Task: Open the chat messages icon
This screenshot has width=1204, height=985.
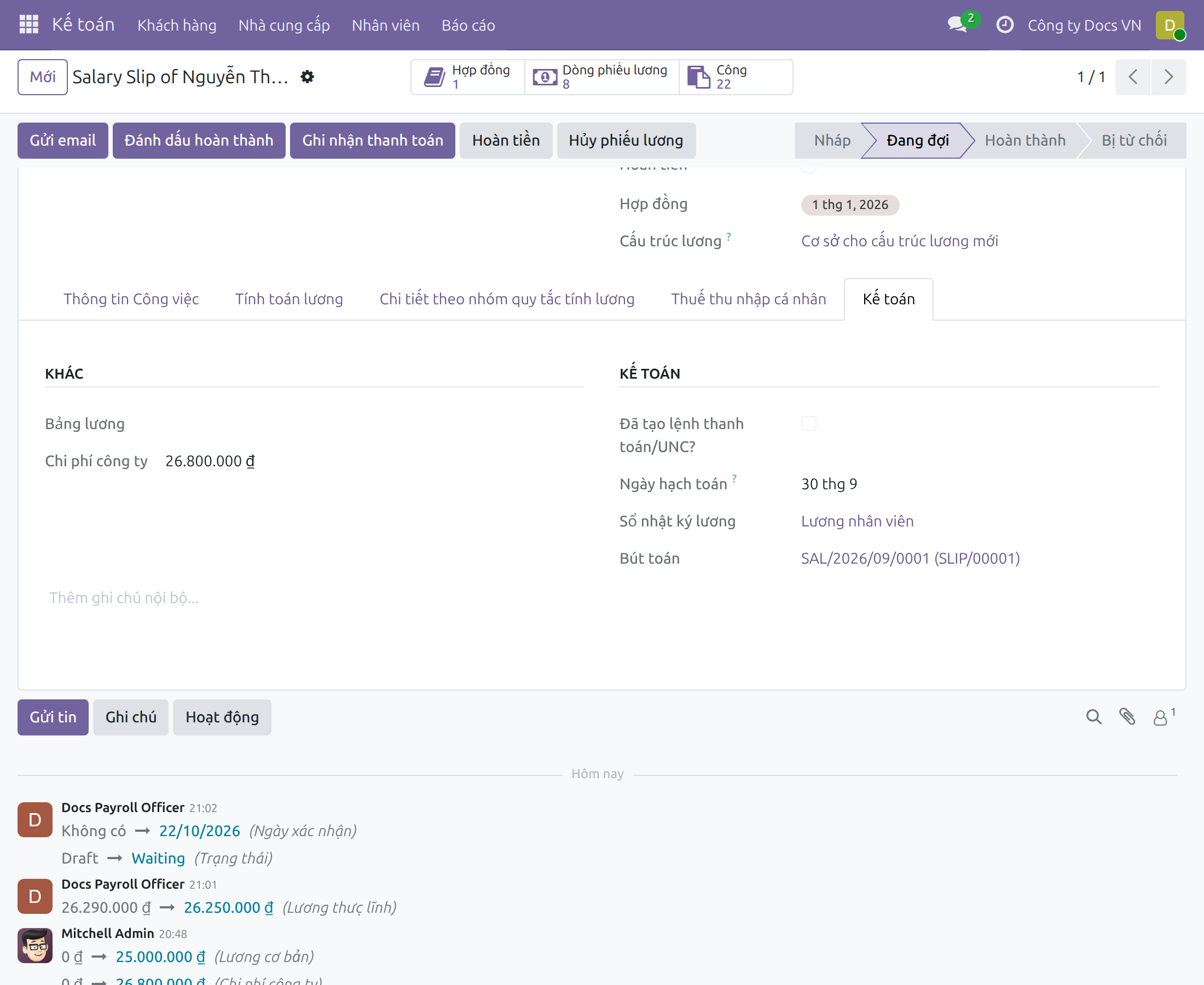Action: 957,25
